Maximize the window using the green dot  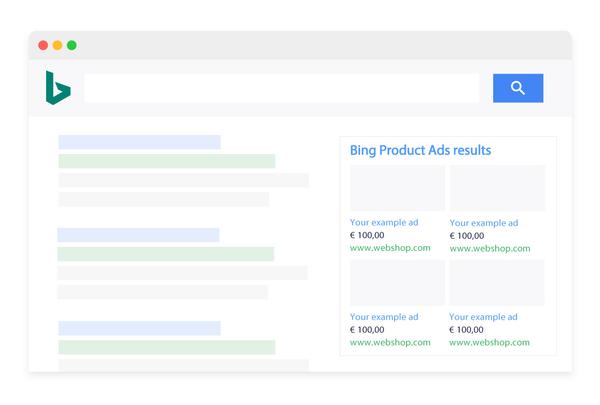(x=71, y=45)
